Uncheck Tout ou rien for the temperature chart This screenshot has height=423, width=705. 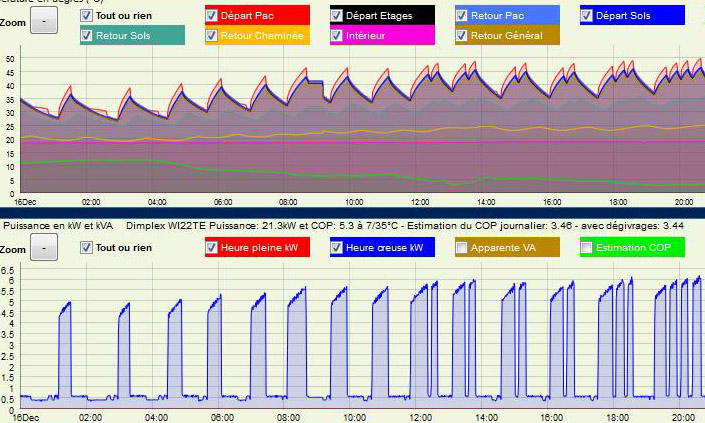click(86, 16)
